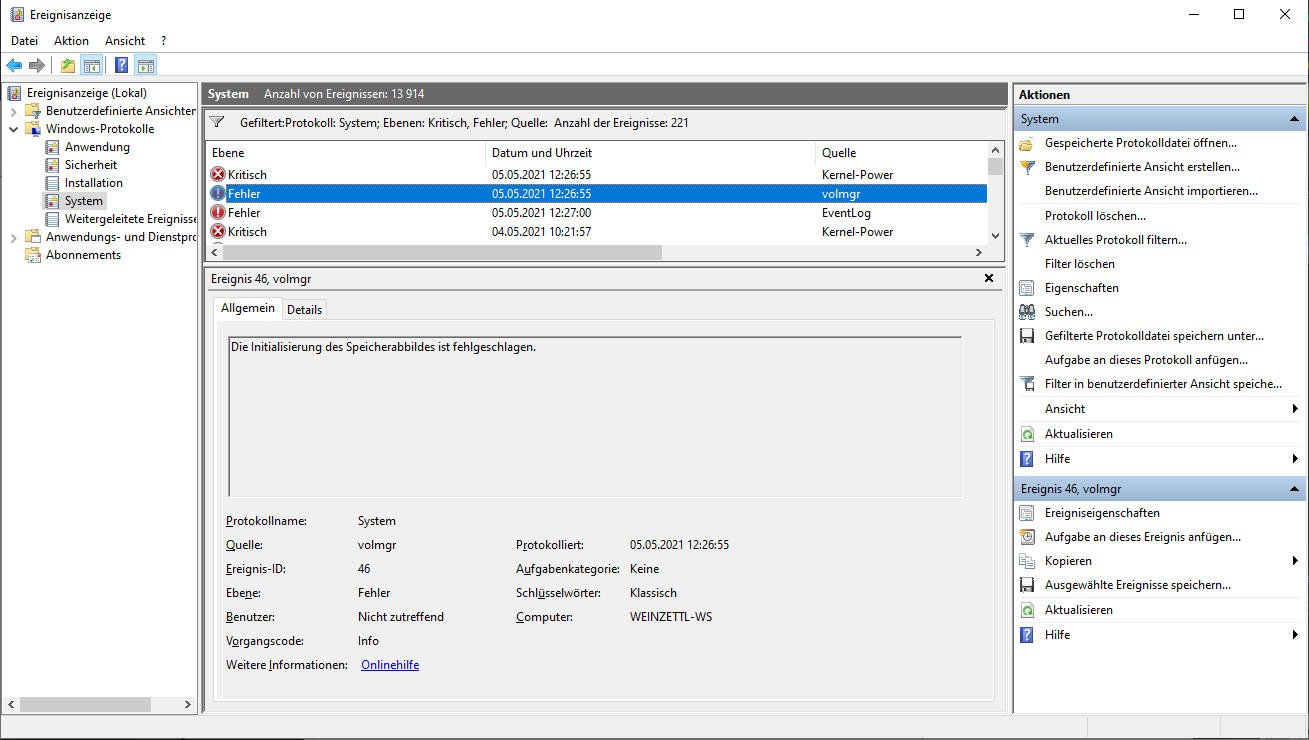Select the EventLog Fehler event row
The width and height of the screenshot is (1309, 740).
pos(600,213)
